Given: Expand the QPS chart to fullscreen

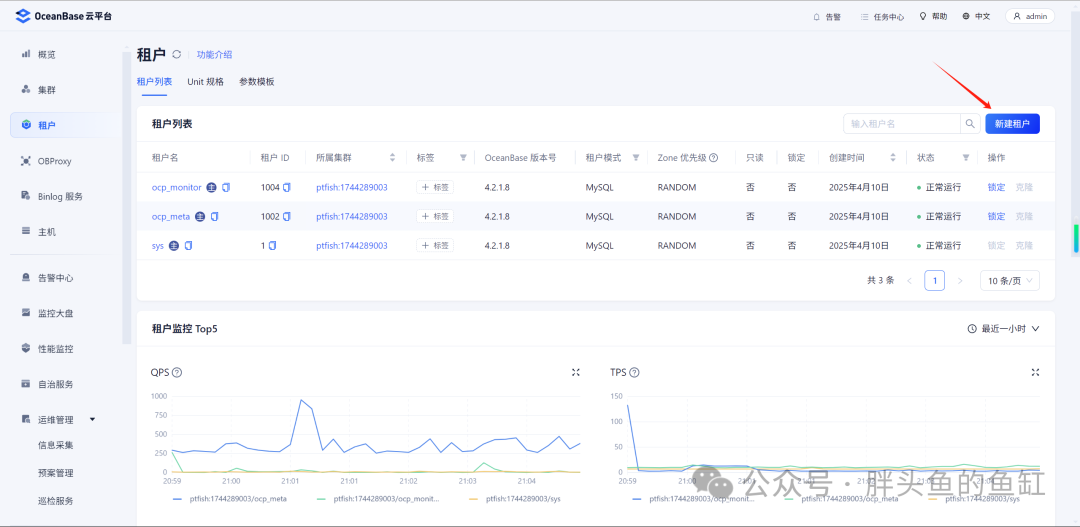Looking at the screenshot, I should (576, 372).
